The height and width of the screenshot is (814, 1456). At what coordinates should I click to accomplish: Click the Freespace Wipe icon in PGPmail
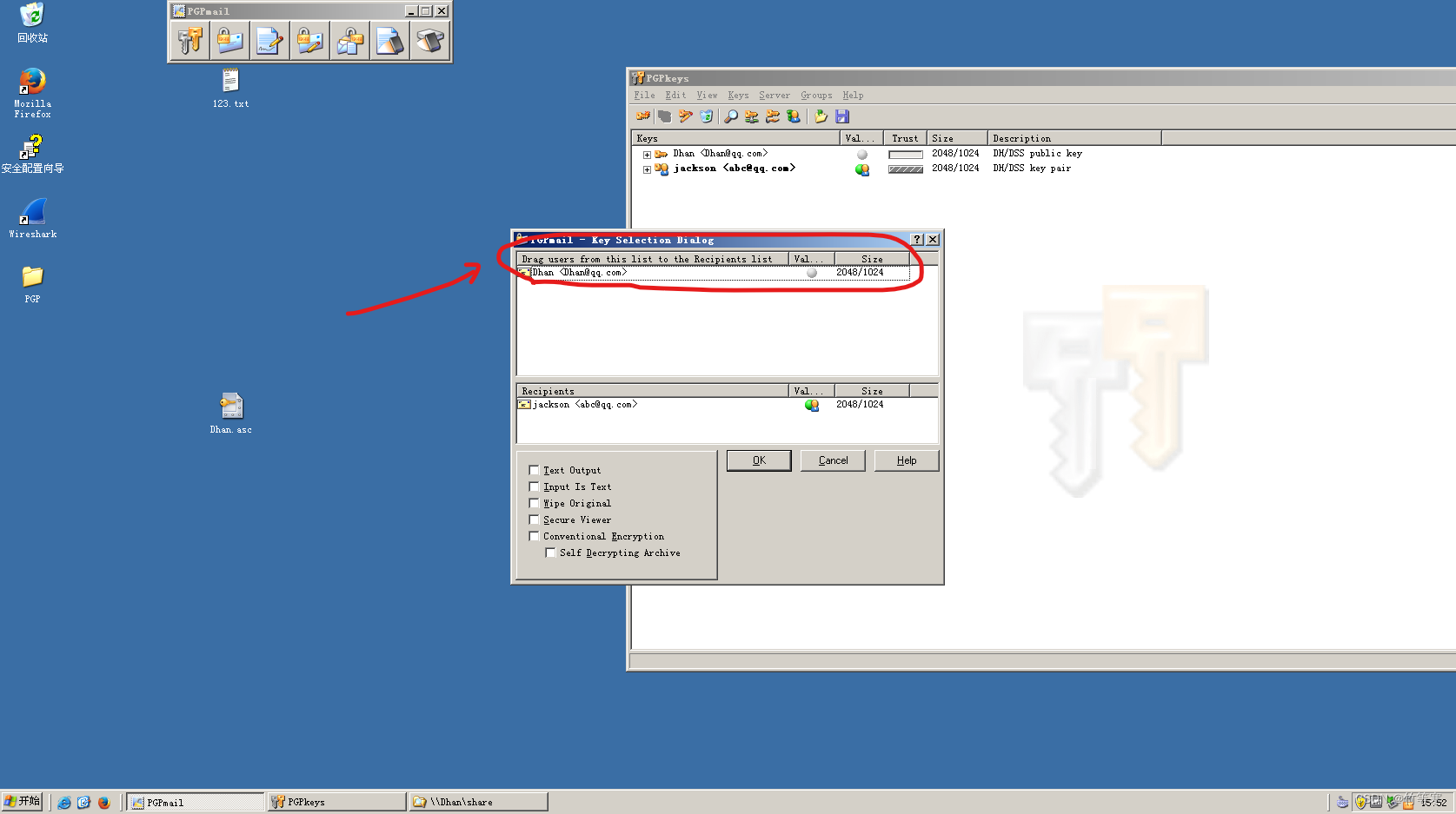429,41
